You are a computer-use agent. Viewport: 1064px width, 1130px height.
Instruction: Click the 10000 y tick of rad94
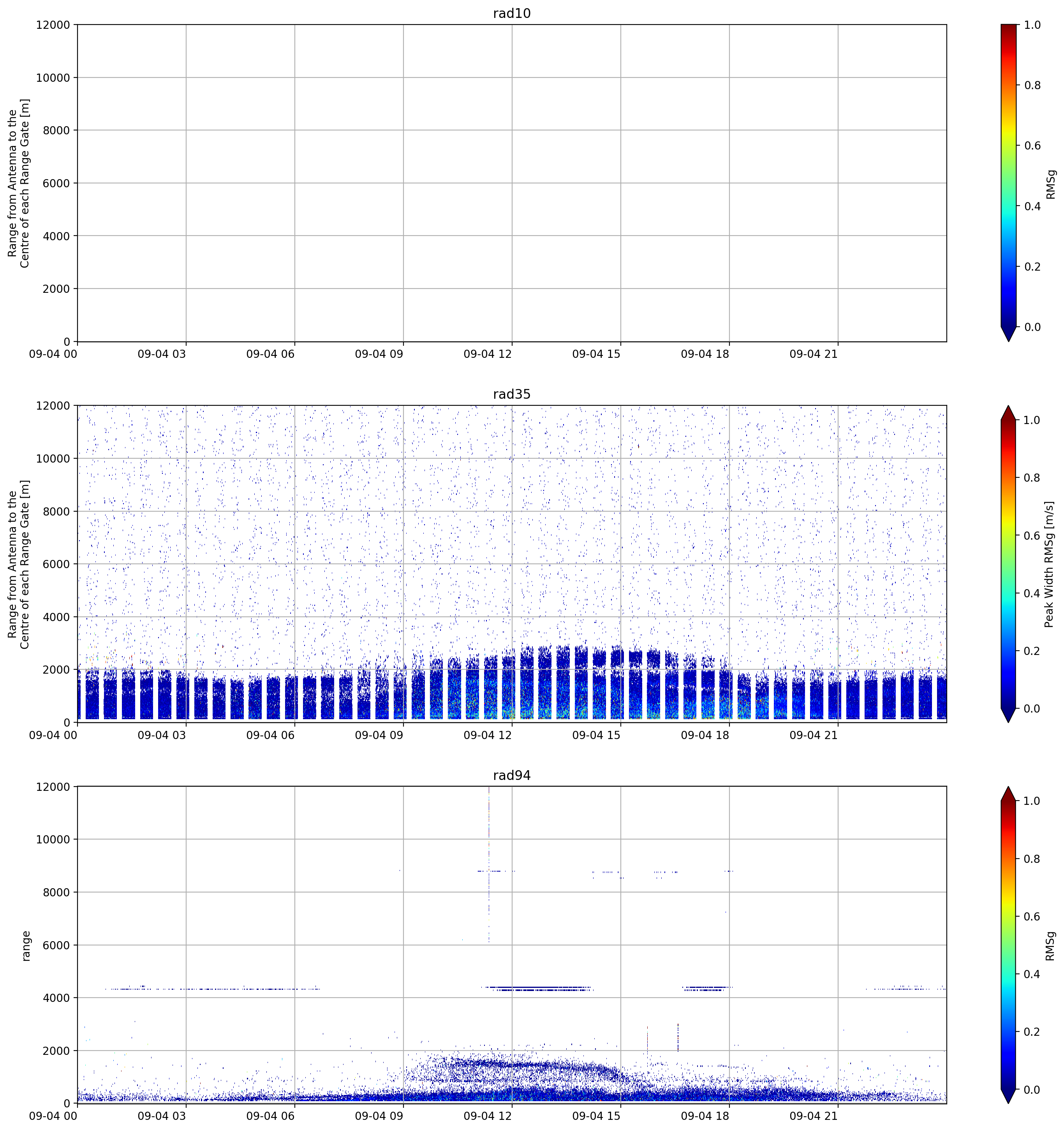[53, 840]
